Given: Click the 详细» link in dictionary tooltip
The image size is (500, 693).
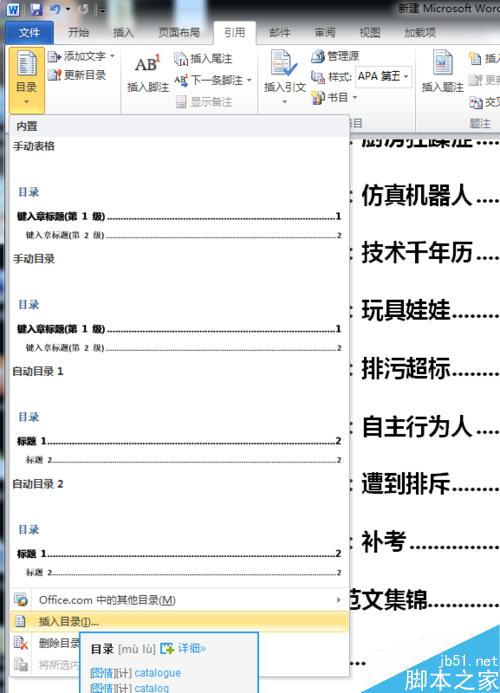Looking at the screenshot, I should [191, 648].
